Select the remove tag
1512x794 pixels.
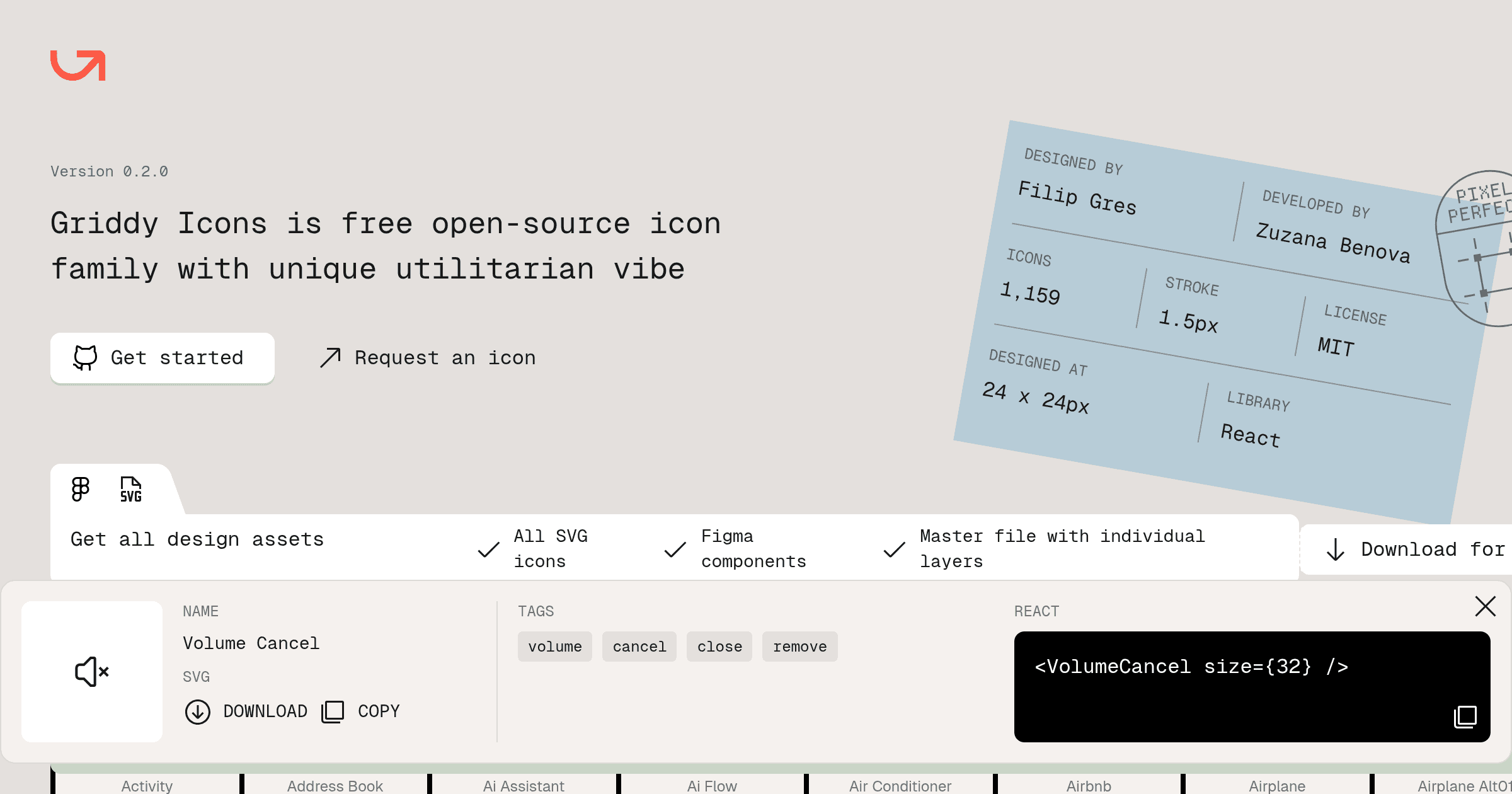(x=800, y=647)
